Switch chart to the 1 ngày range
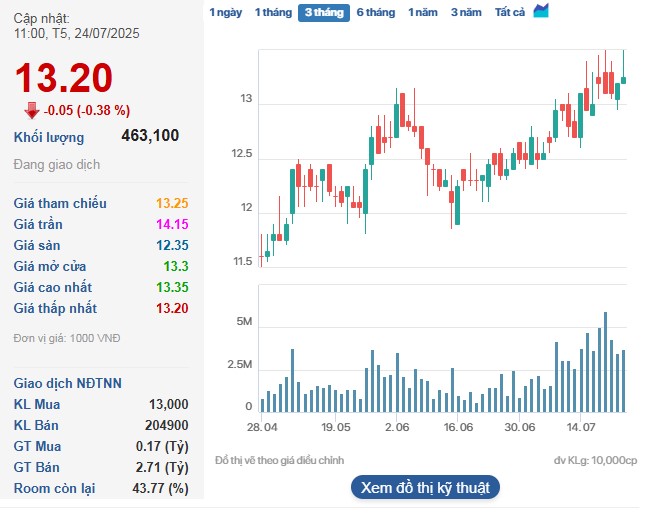 tap(225, 12)
